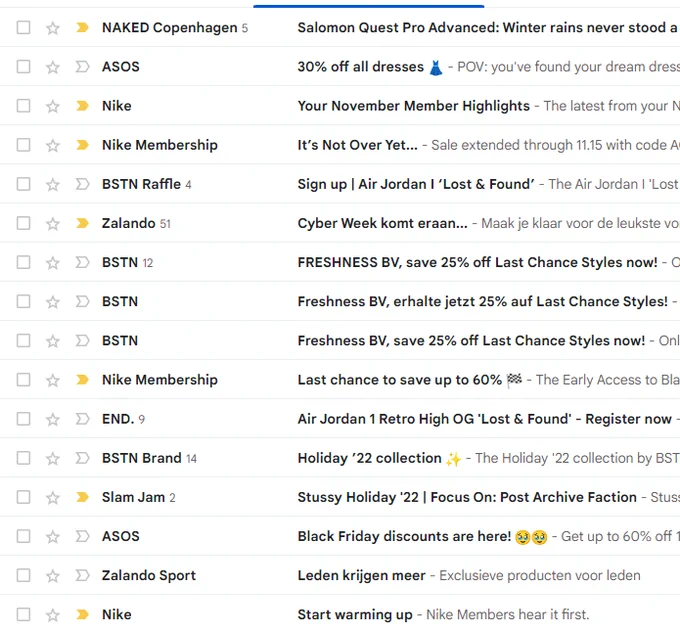
Task: Toggle importance marker on Start warming up email
Action: pos(82,615)
